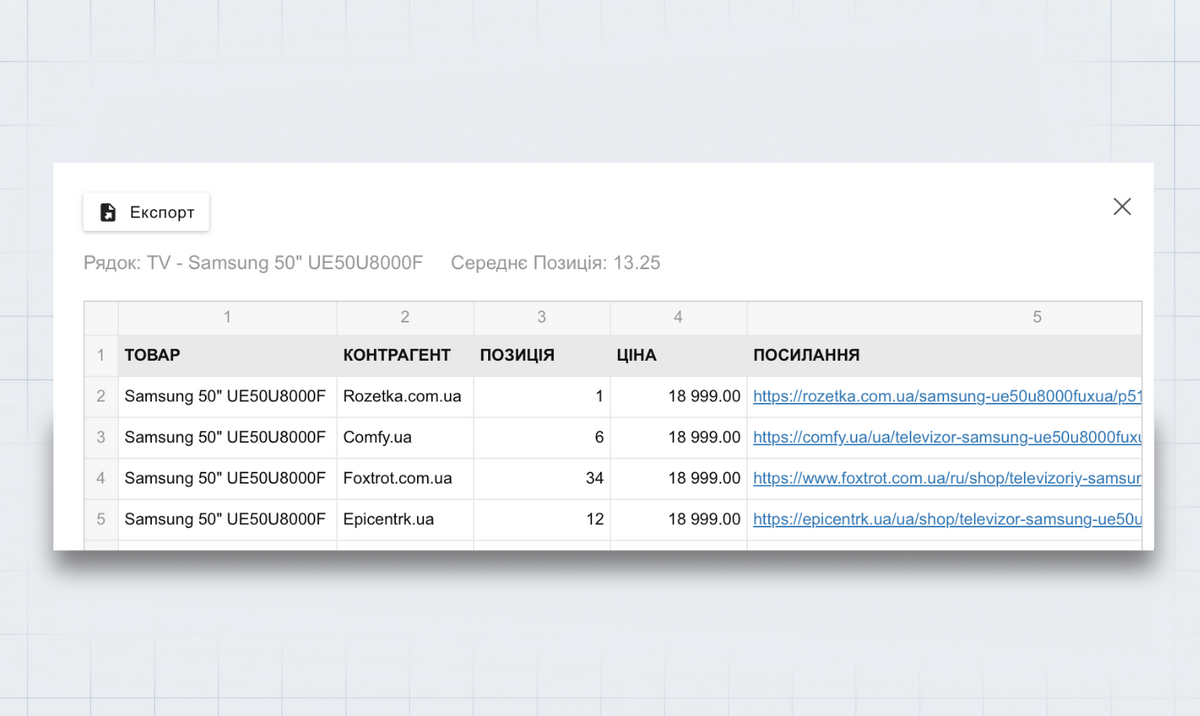
Task: Open the foxtrot.com.ua product link
Action: [x=946, y=478]
